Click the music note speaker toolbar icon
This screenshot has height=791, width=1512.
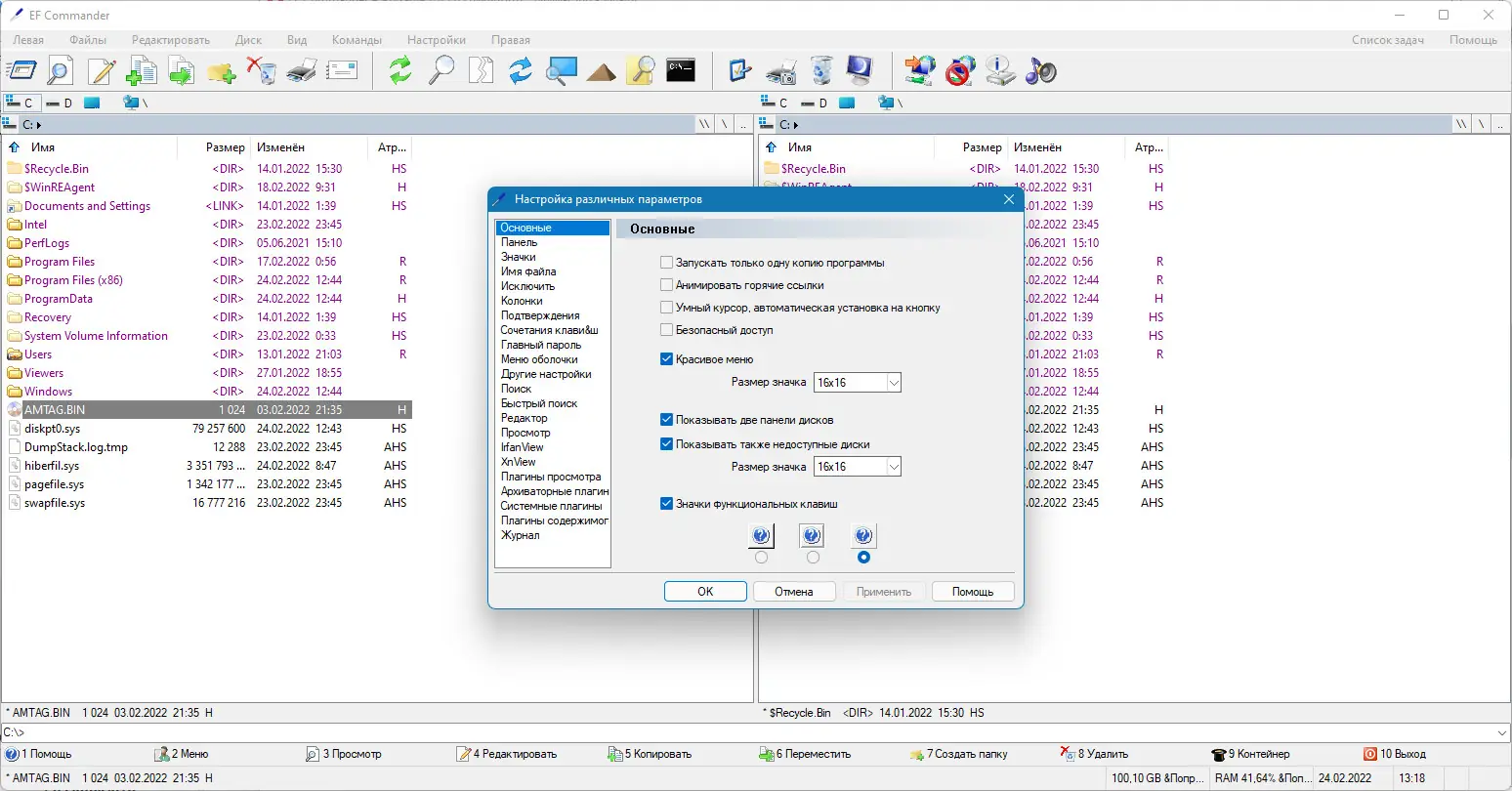[1041, 70]
